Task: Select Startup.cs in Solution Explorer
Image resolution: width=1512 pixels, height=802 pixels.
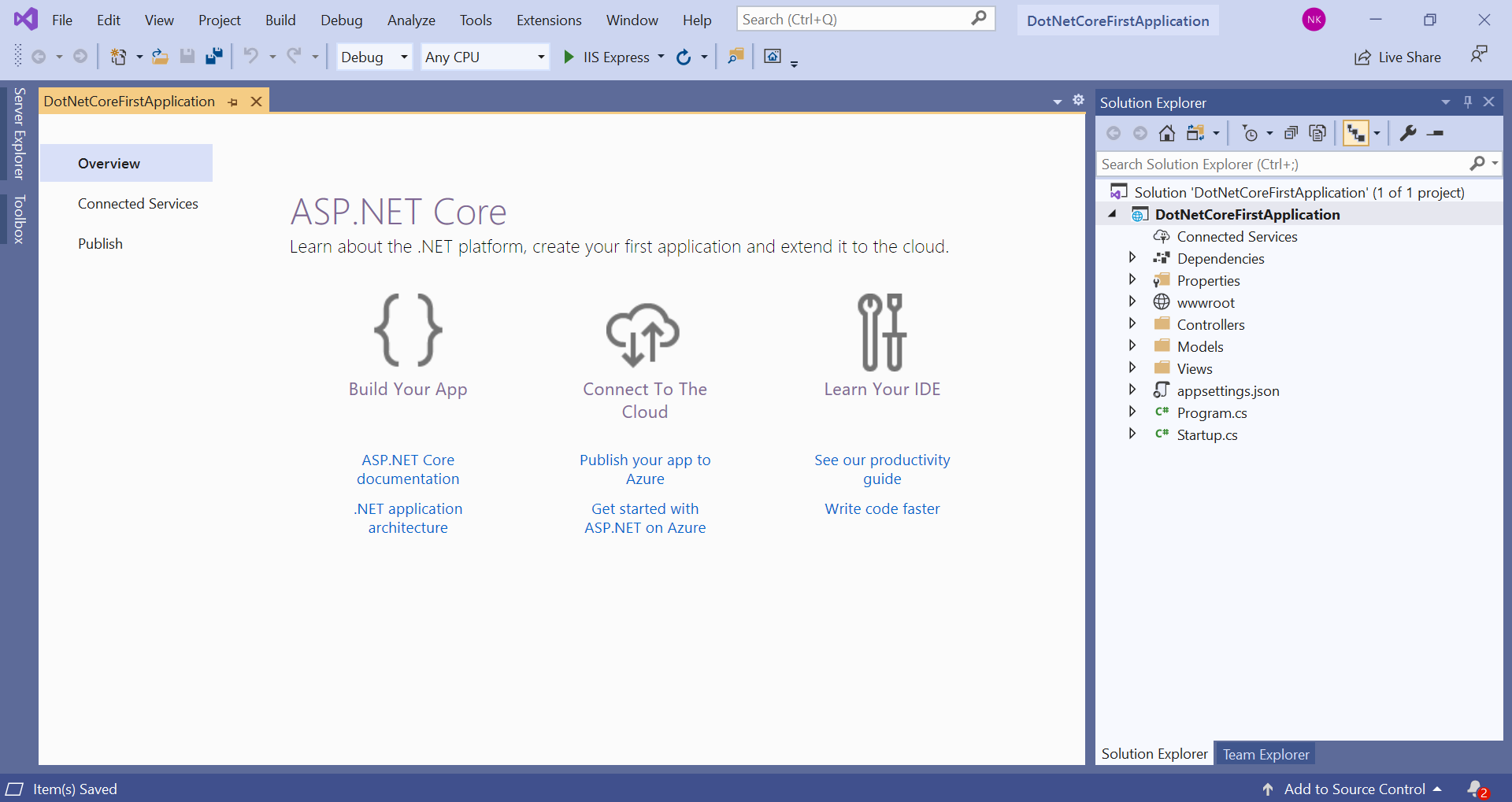Action: tap(1206, 435)
